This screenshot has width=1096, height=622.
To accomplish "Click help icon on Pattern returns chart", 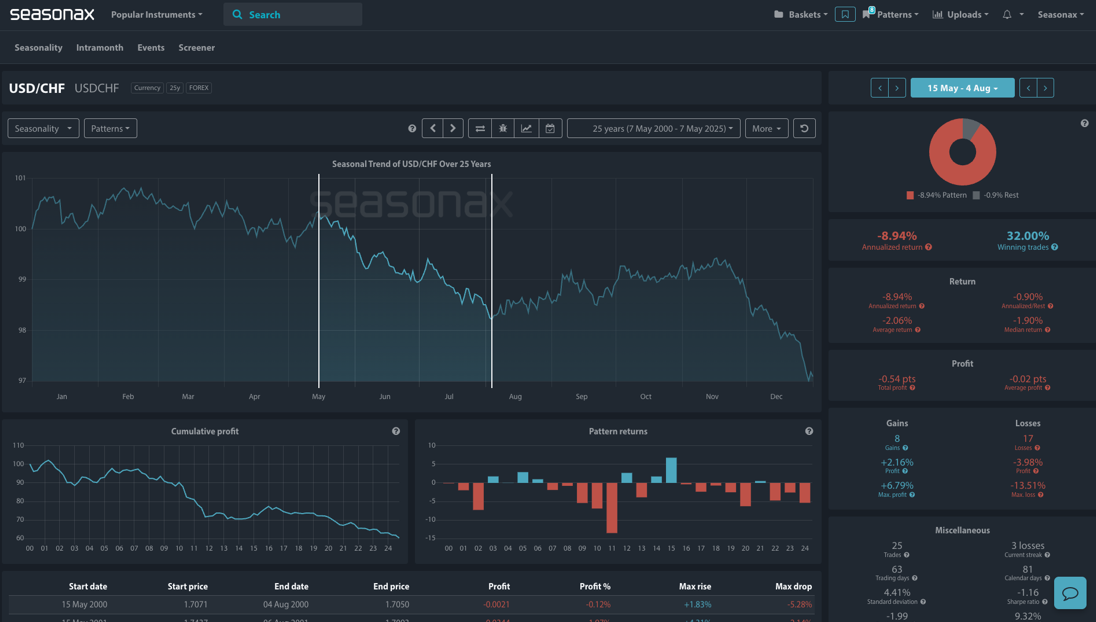I will pos(809,431).
